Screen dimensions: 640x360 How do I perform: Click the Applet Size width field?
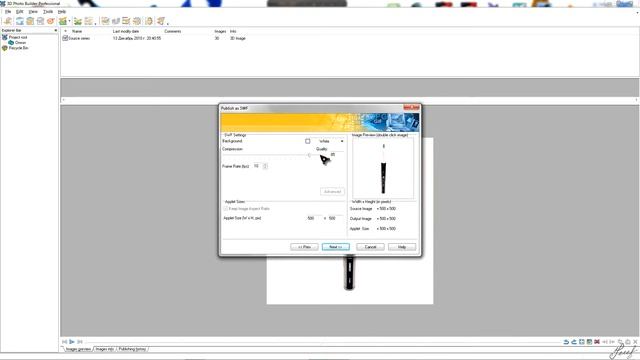(313, 218)
